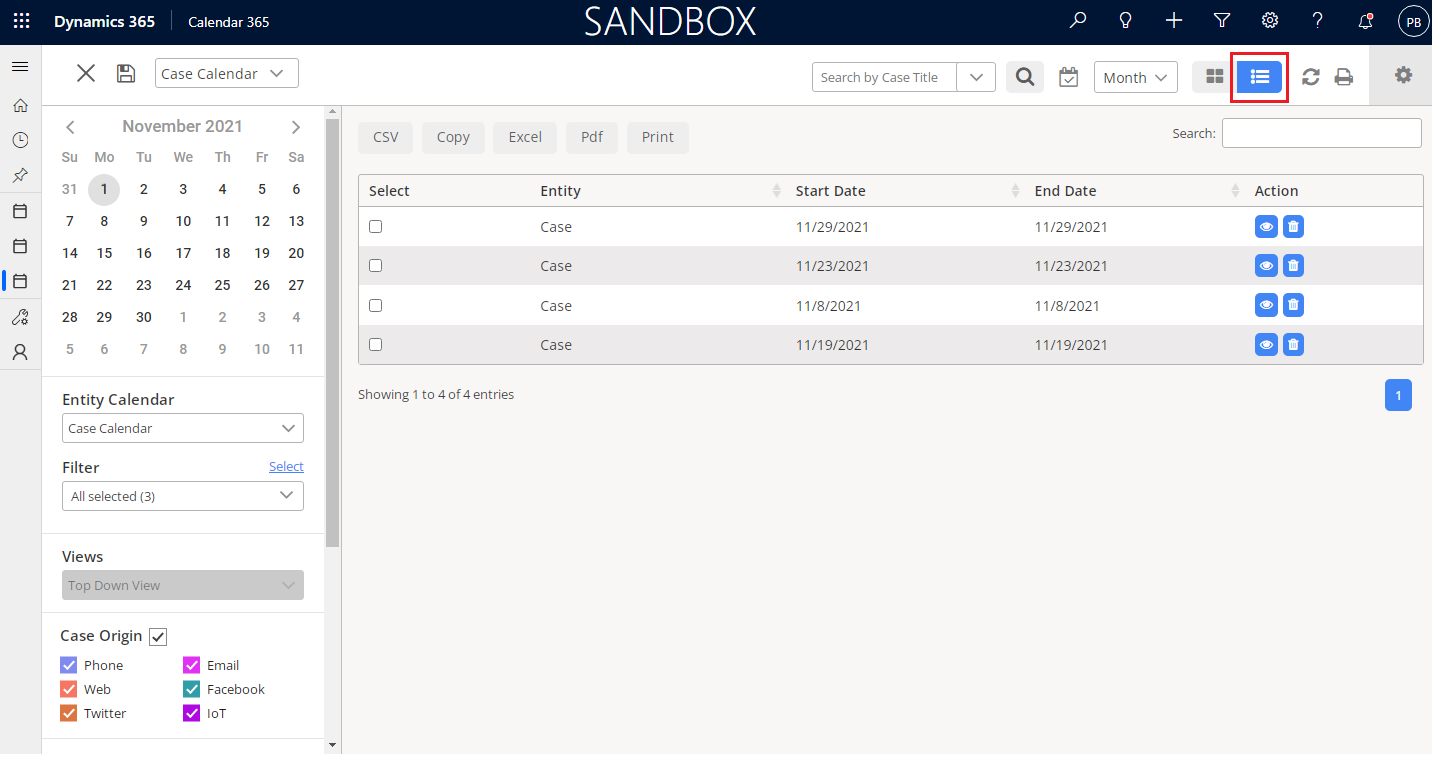Viewport: 1432px width, 759px height.
Task: Uncheck the Phone case origin checkbox
Action: click(69, 665)
